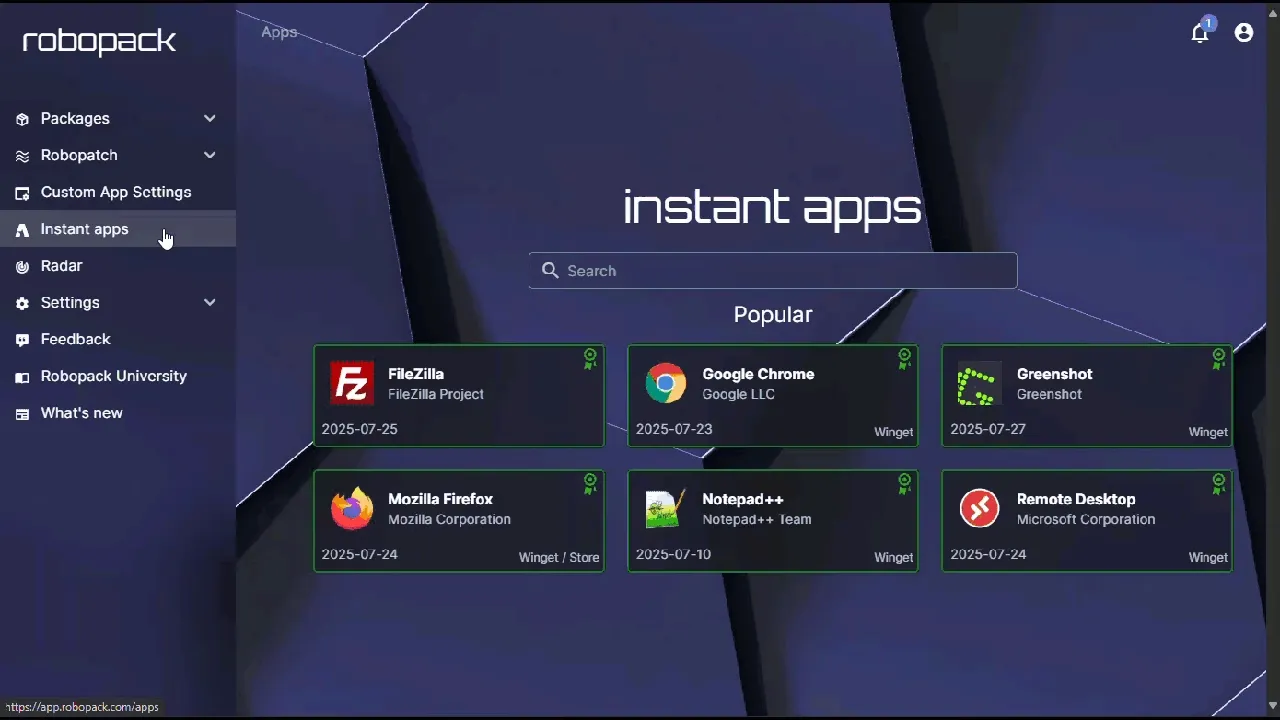
Task: Click the Mozilla Firefox app title
Action: coord(440,499)
